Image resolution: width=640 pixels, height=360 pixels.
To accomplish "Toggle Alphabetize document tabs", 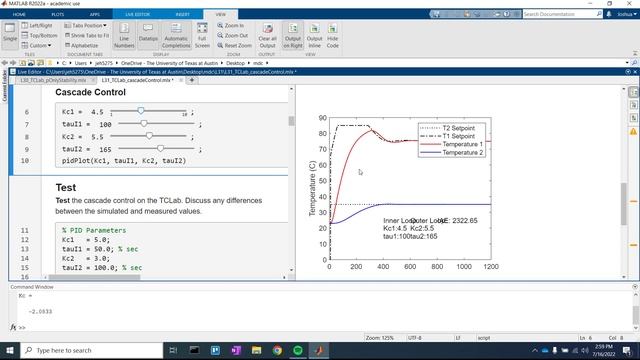I will (81, 45).
